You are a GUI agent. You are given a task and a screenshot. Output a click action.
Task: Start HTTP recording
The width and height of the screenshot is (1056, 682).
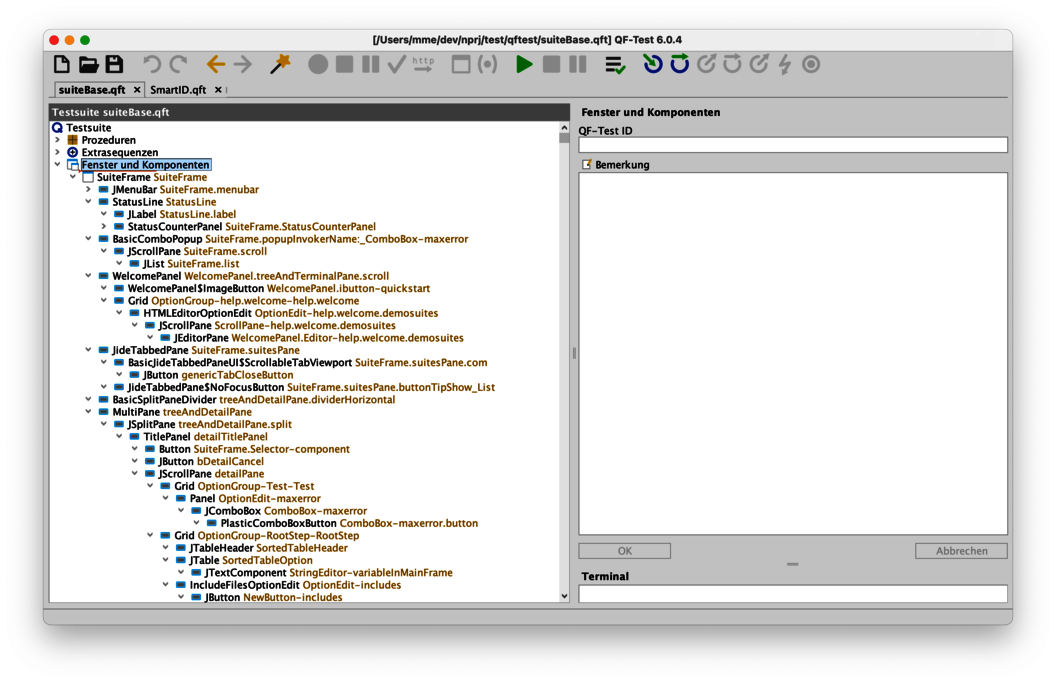(423, 64)
